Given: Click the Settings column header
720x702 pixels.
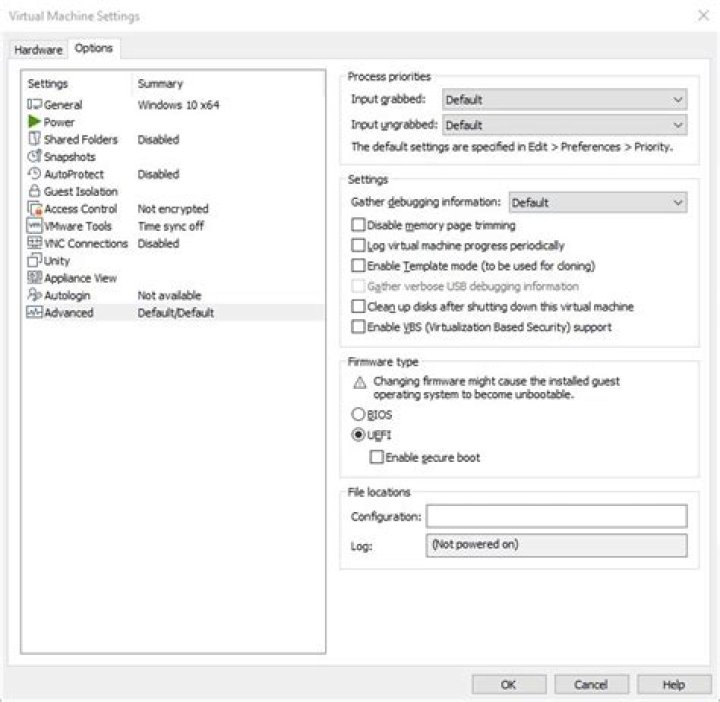Looking at the screenshot, I should click(48, 84).
